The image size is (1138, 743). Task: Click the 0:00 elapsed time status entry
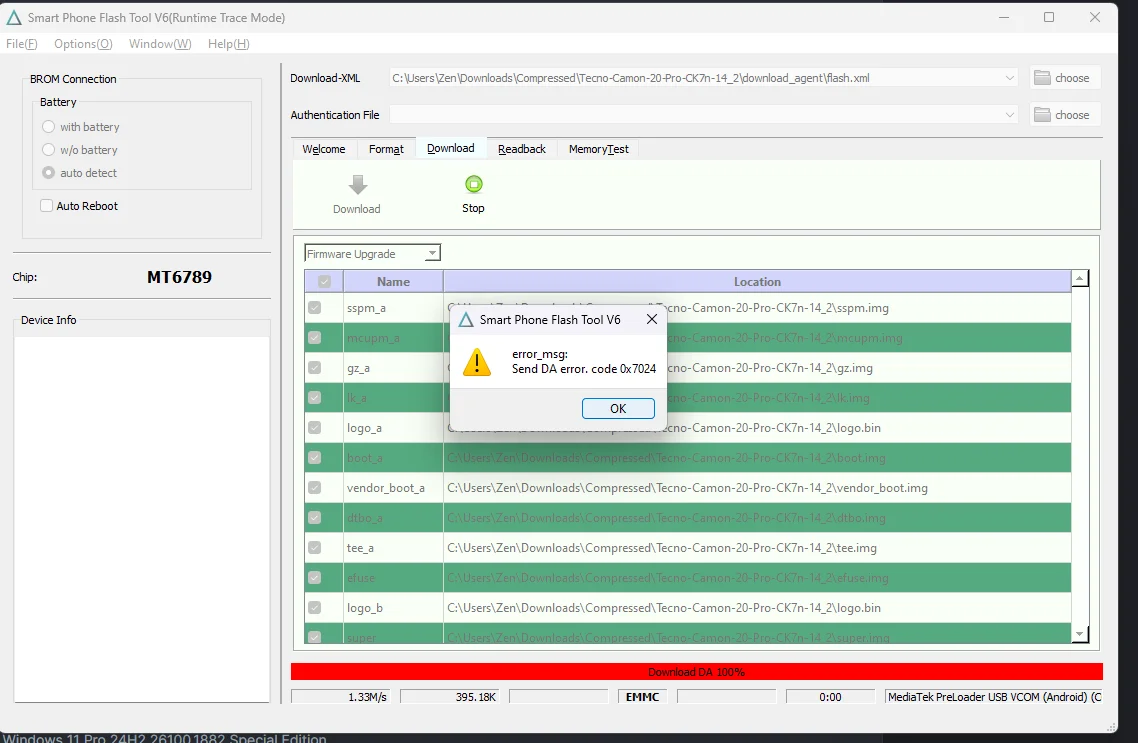click(830, 697)
